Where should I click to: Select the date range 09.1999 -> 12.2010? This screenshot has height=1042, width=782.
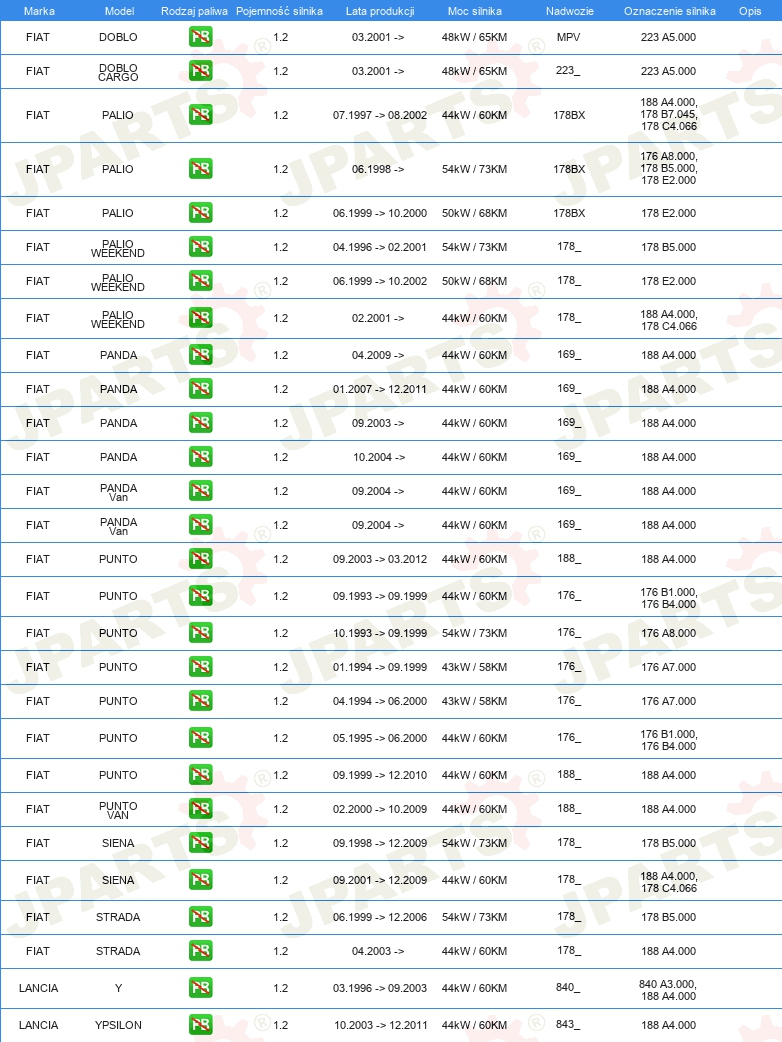point(380,776)
